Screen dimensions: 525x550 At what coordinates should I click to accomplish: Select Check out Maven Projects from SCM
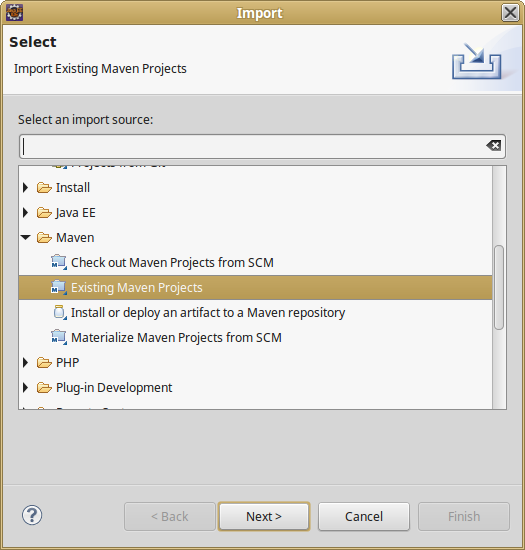172,263
